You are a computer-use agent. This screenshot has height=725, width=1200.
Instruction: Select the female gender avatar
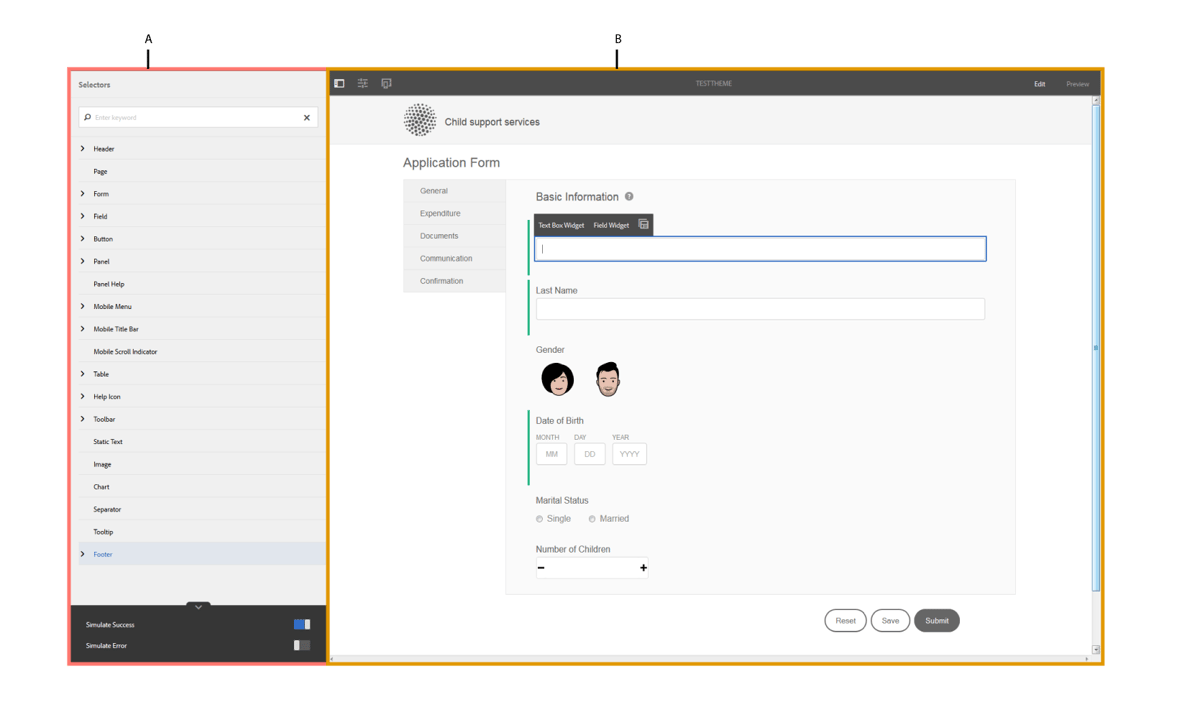point(557,379)
